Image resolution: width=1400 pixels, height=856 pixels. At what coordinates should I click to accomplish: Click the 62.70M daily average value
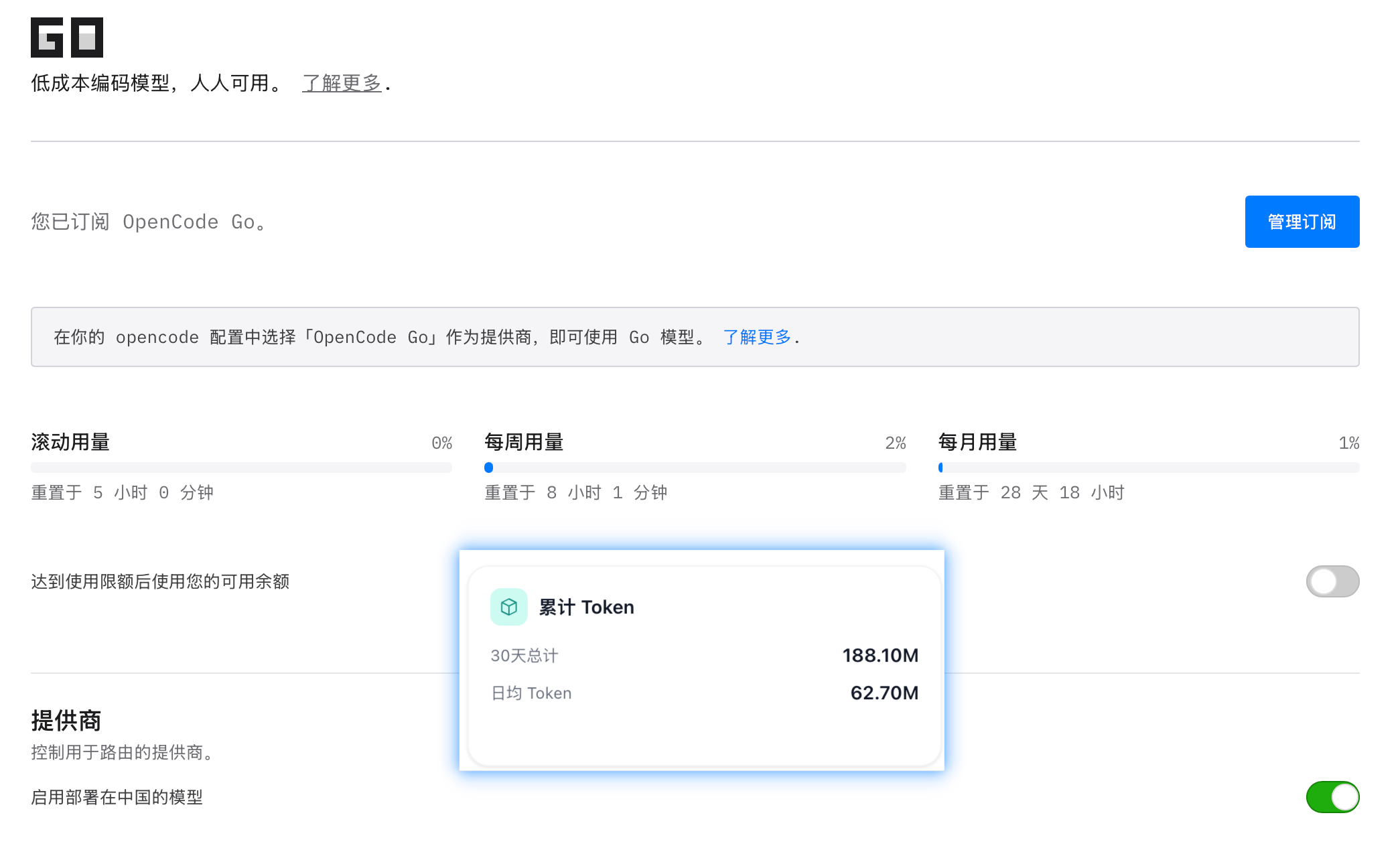[x=884, y=693]
